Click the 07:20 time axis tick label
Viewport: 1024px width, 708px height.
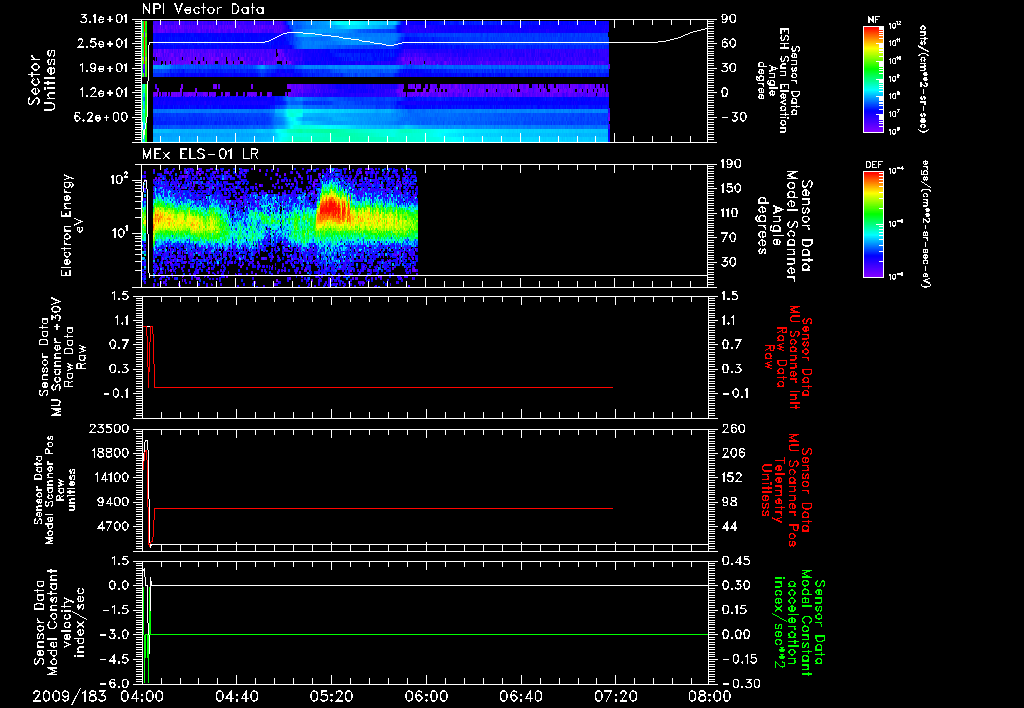[x=616, y=696]
